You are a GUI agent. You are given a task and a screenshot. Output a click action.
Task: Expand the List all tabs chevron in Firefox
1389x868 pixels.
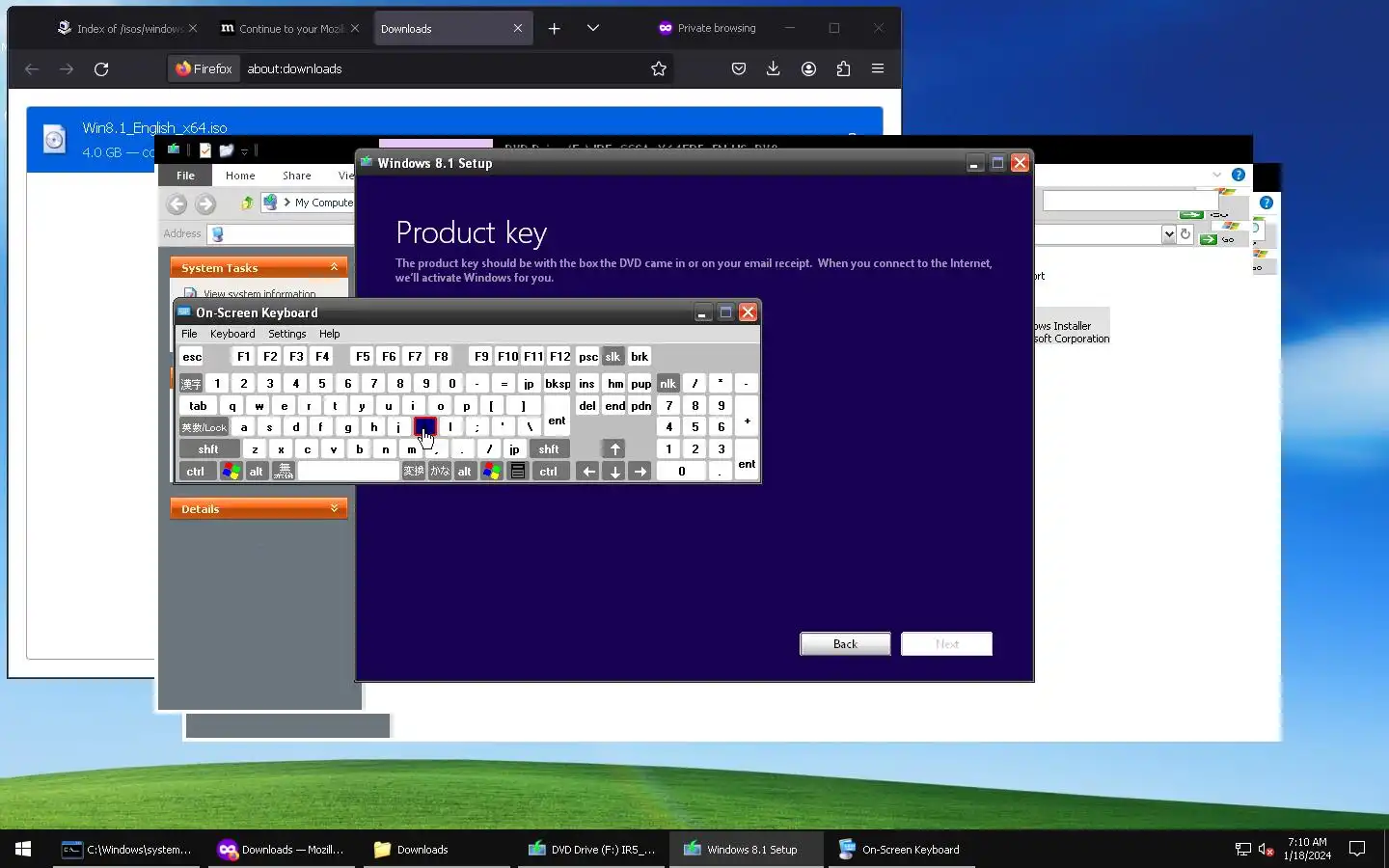tap(593, 29)
